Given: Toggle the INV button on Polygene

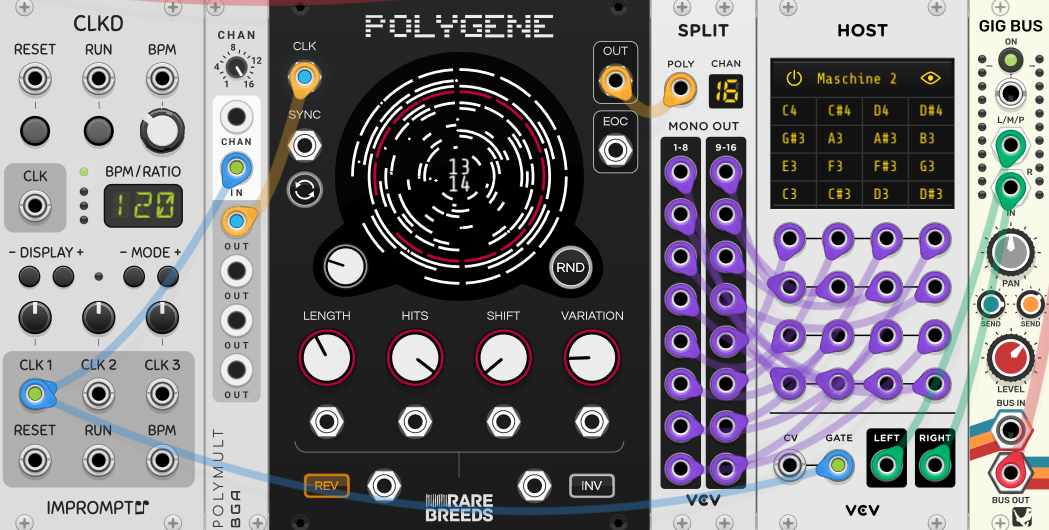Looking at the screenshot, I should coord(591,486).
